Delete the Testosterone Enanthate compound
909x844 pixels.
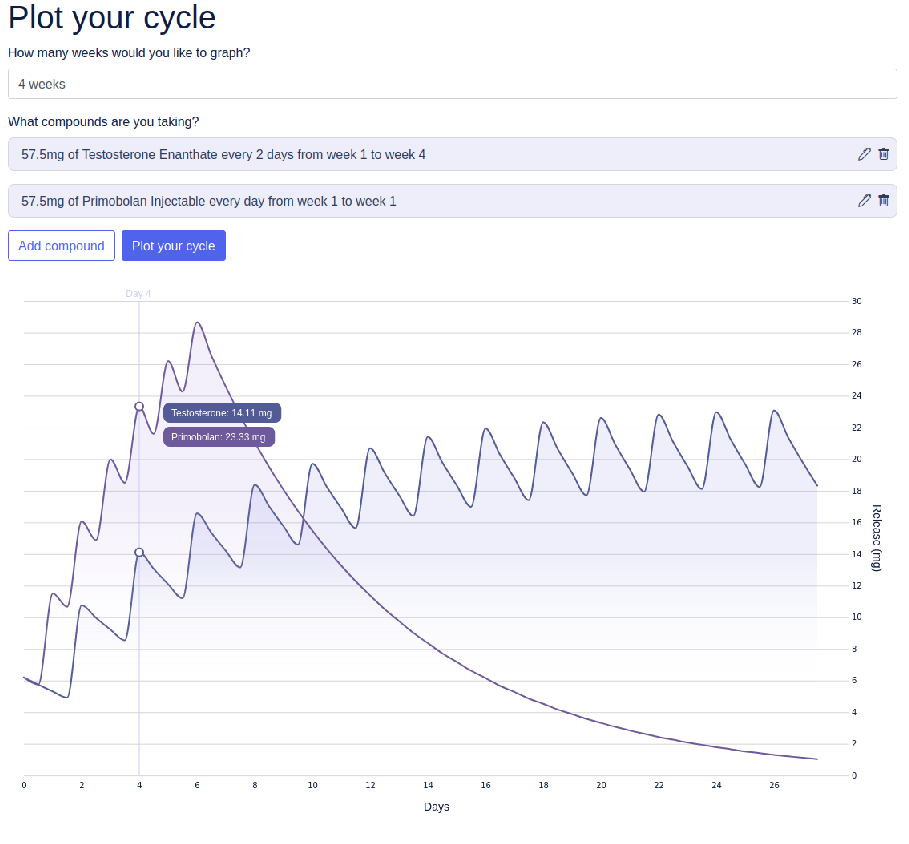click(x=883, y=154)
